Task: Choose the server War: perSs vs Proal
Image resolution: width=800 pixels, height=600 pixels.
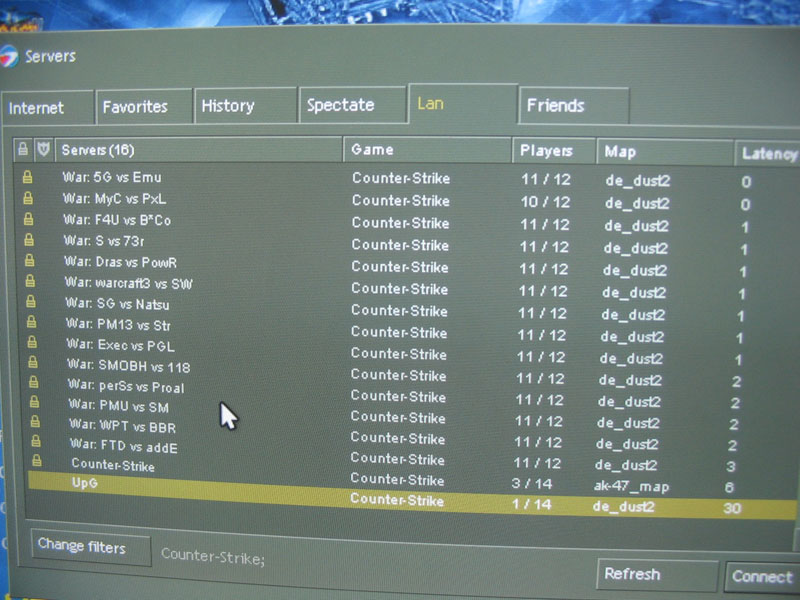Action: pos(126,386)
